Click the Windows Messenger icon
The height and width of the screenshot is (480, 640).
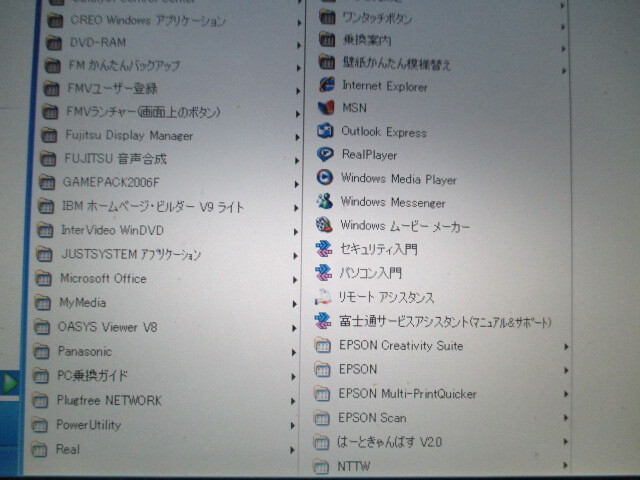(x=324, y=201)
